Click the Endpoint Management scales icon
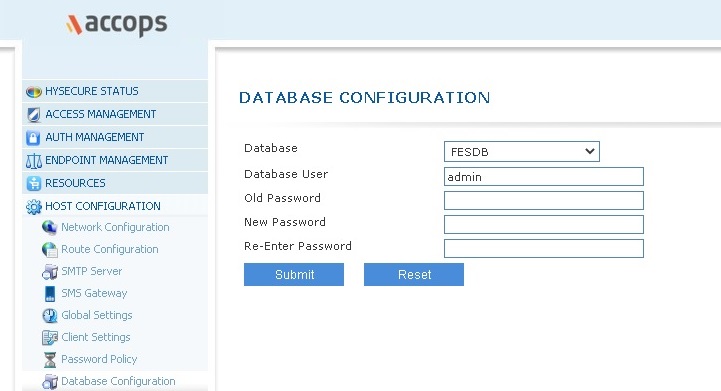Viewport: 721px width, 391px height. 34,161
